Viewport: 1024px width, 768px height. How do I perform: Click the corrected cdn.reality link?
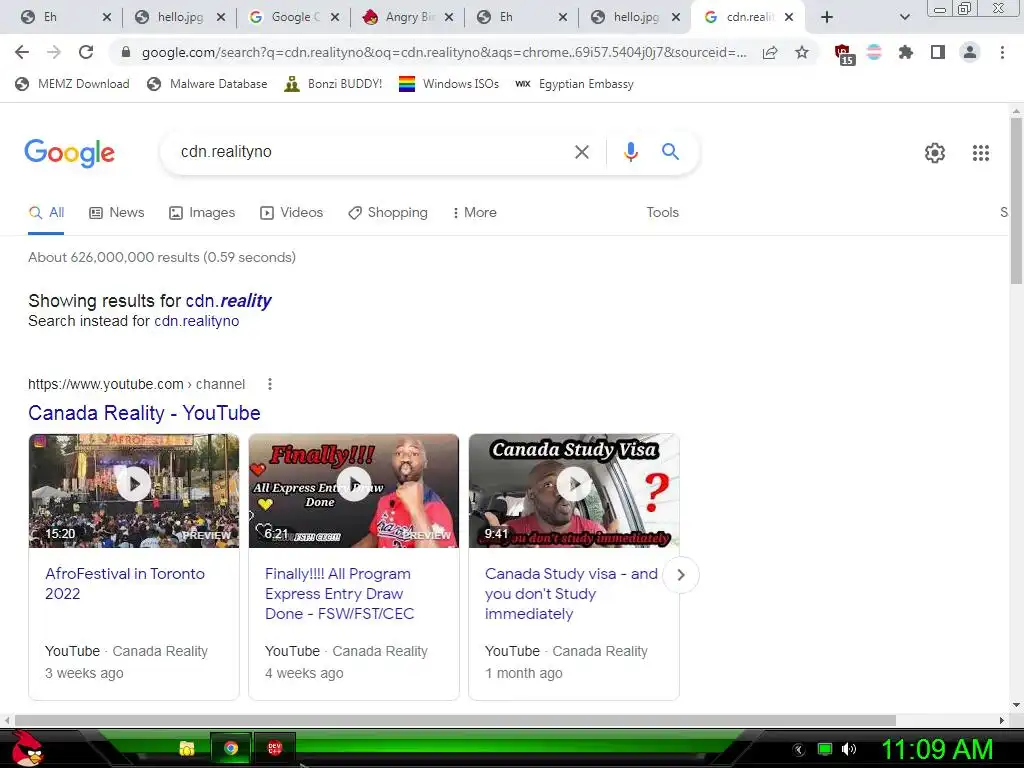[x=229, y=301]
